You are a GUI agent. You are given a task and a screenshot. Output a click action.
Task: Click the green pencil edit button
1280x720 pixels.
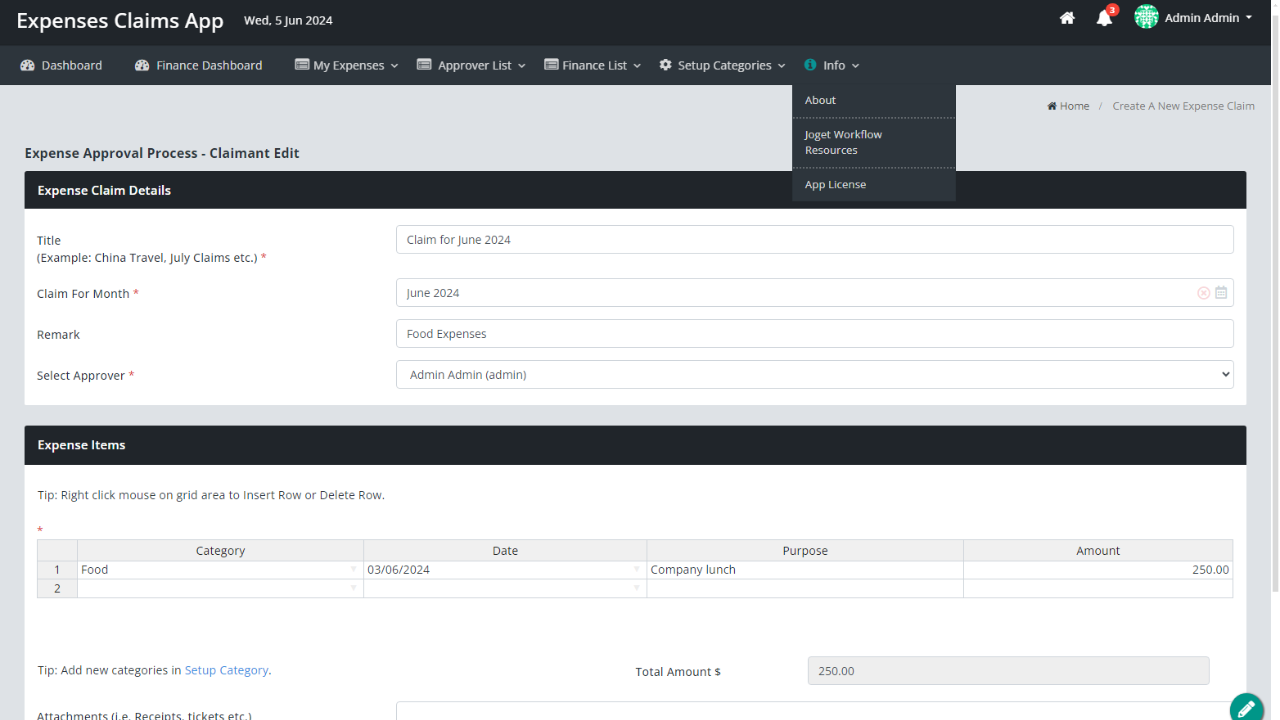click(1246, 708)
